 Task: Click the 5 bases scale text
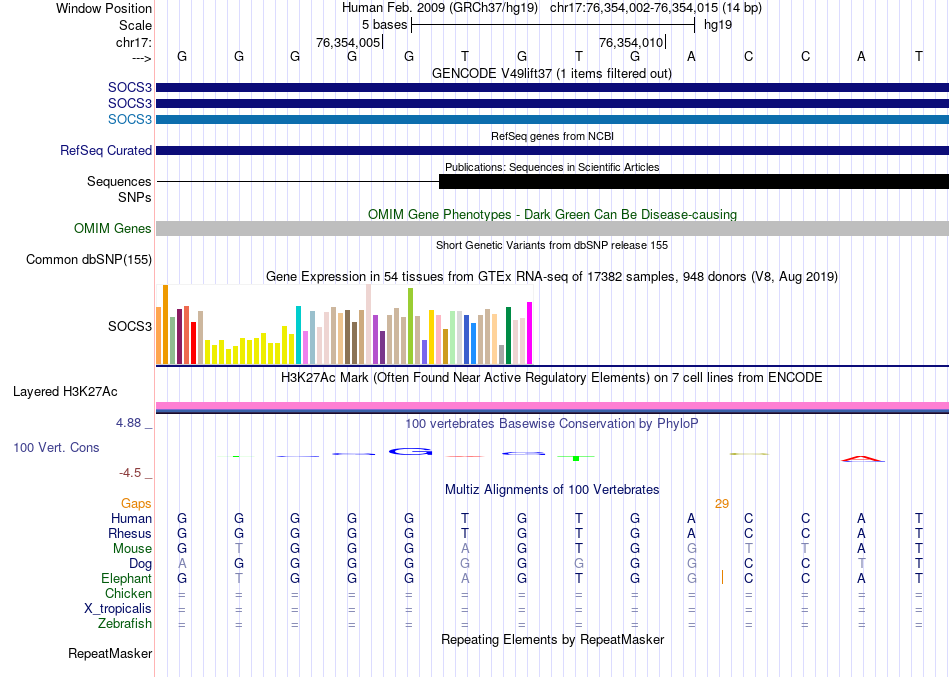pyautogui.click(x=385, y=25)
